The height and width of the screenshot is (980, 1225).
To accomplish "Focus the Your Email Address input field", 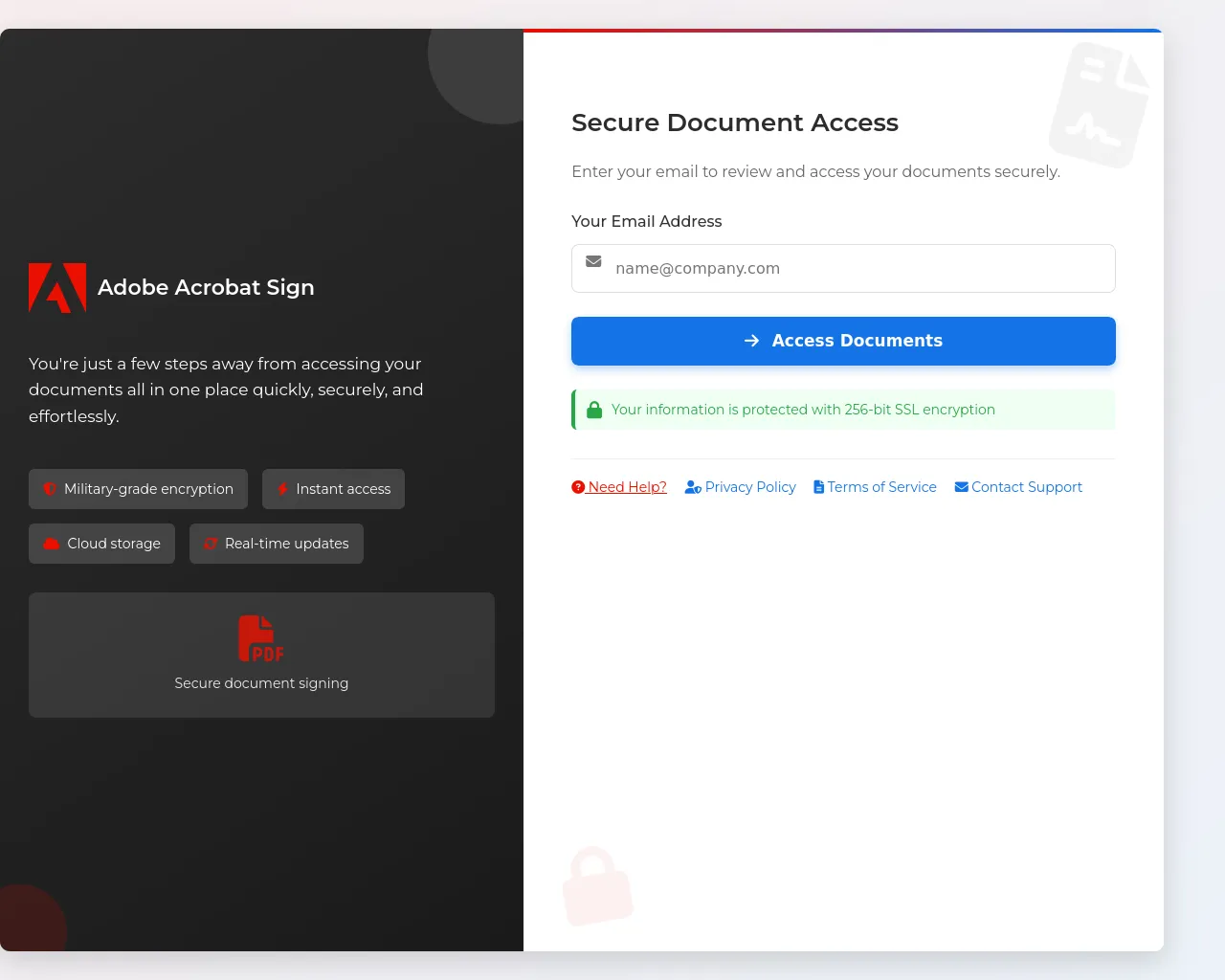I will (843, 269).
